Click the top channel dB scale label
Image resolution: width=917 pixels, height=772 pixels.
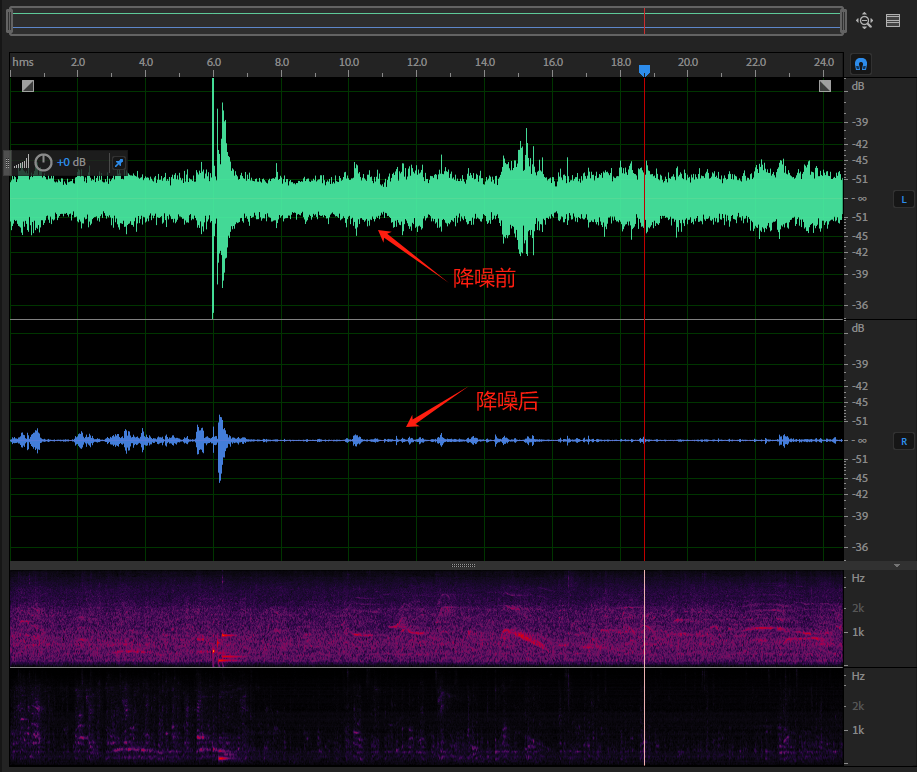[x=858, y=87]
